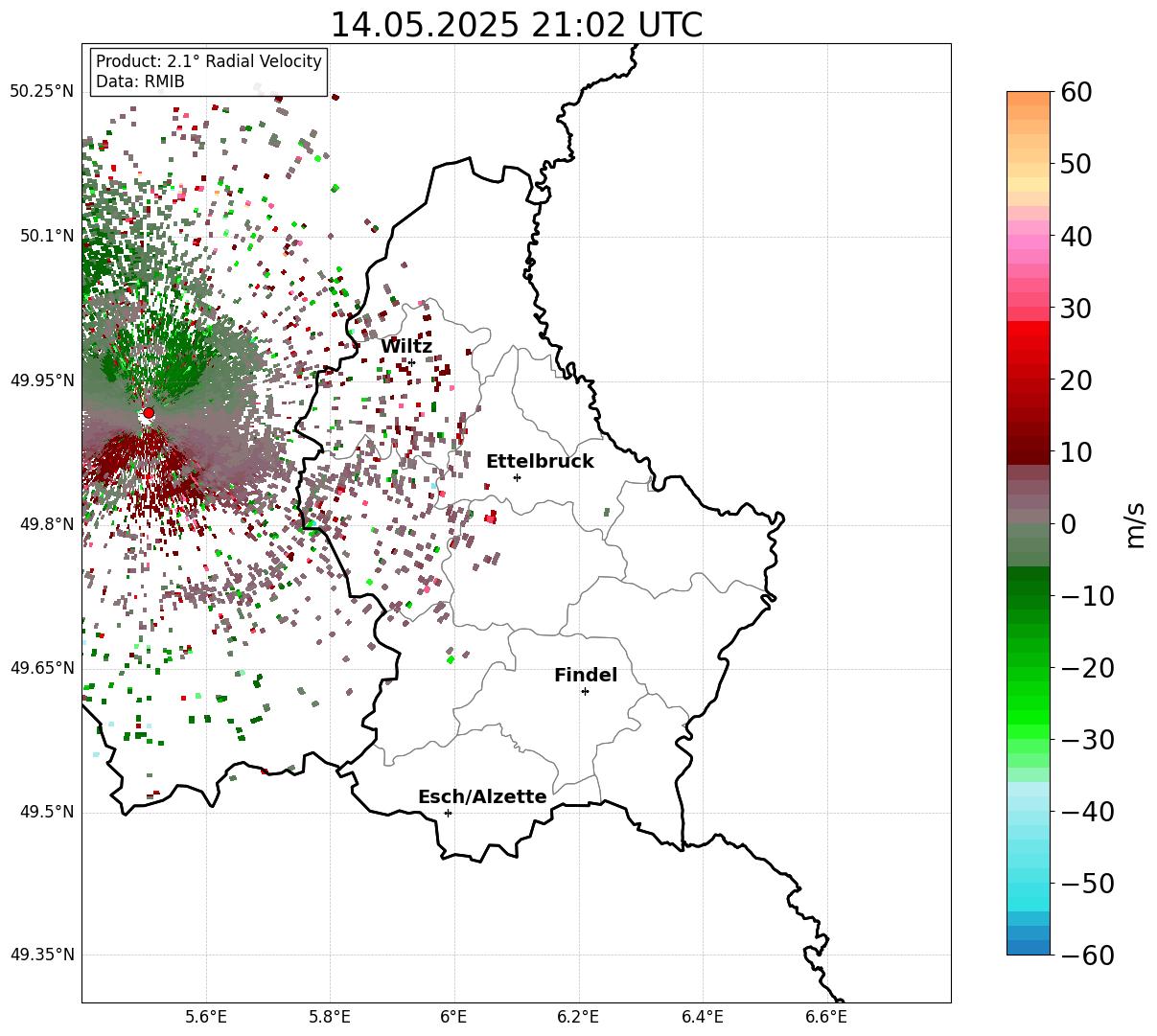Click the colorbar tick label 60

1076,92
